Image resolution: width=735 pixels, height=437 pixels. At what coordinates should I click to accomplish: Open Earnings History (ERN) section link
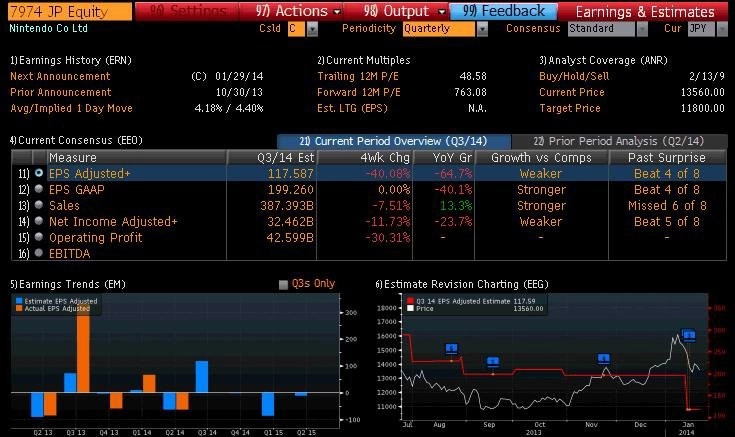(71, 60)
